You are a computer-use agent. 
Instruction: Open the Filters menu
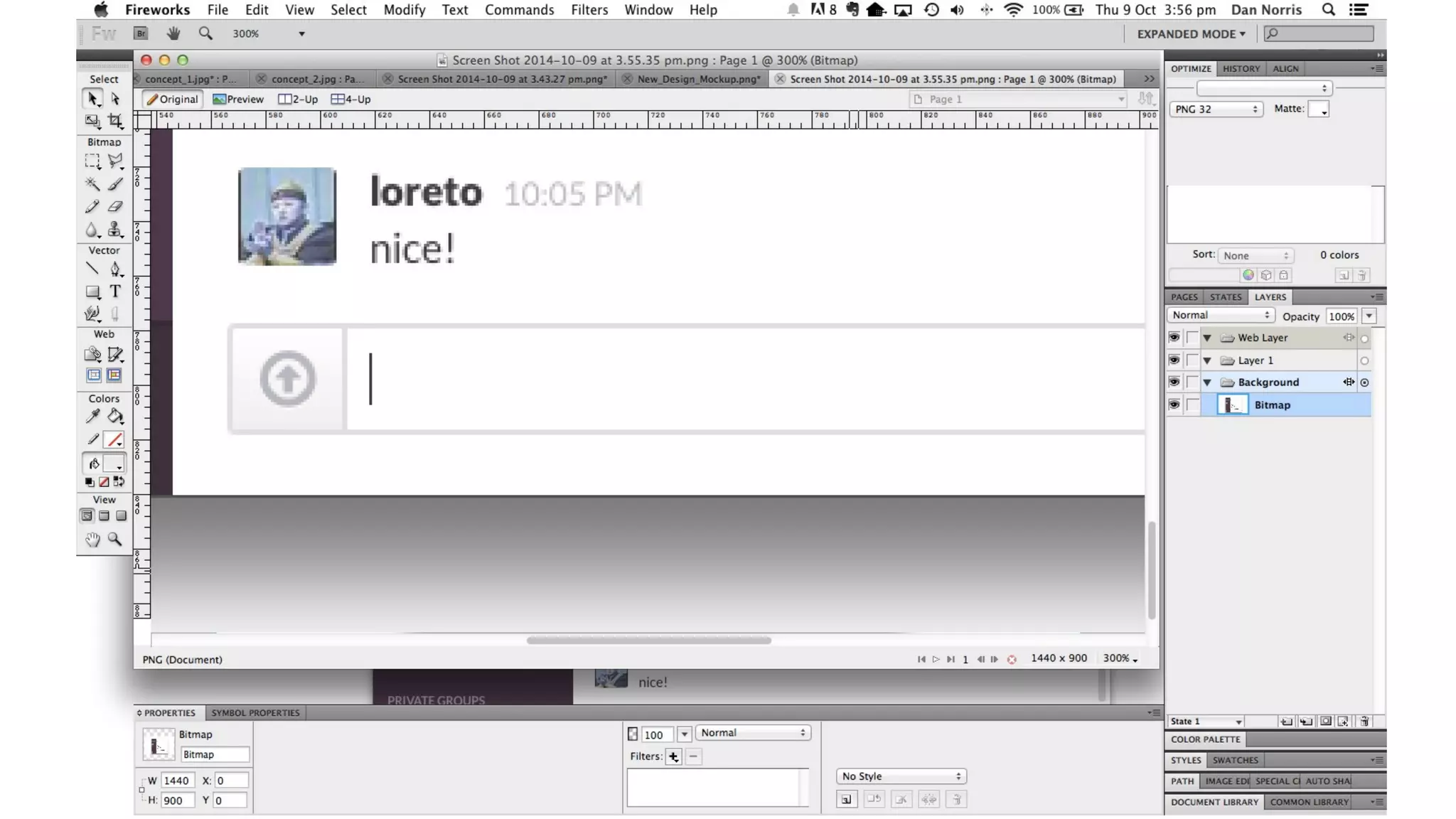[589, 10]
